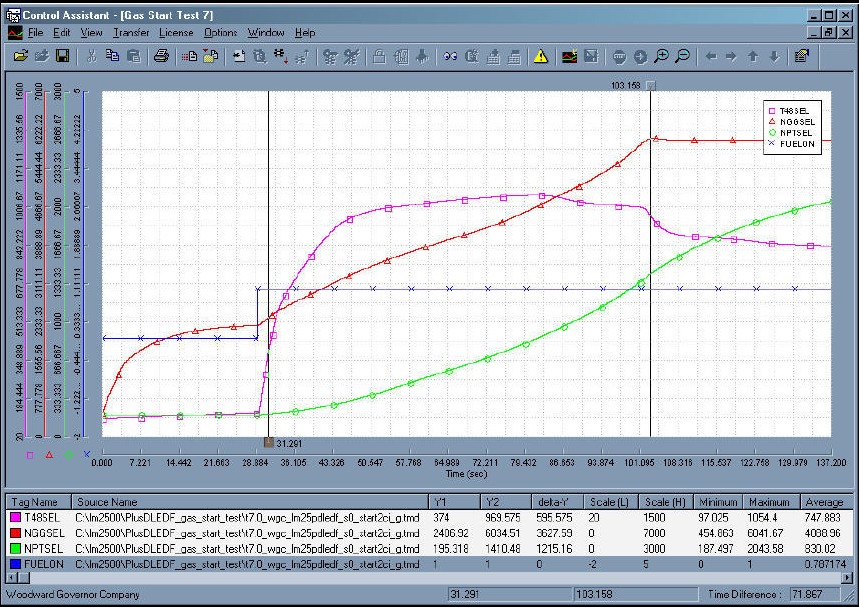Open a file with the folder icon
Viewport: 859px width, 607px height.
point(20,56)
